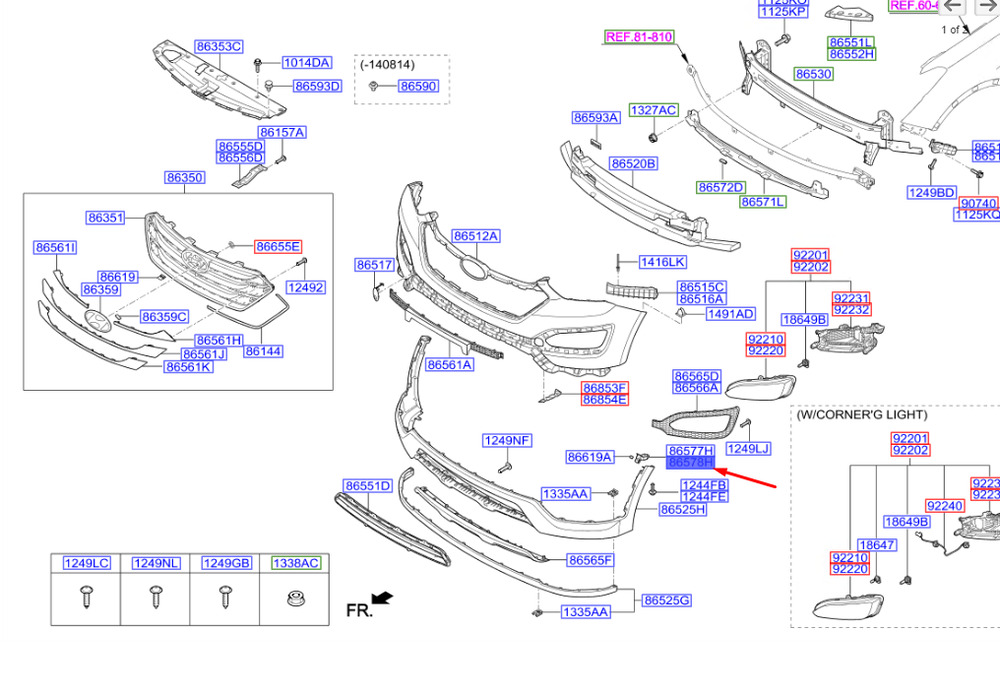Click the 1338AC nut icon in table
The width and height of the screenshot is (1000, 694).
(x=294, y=598)
